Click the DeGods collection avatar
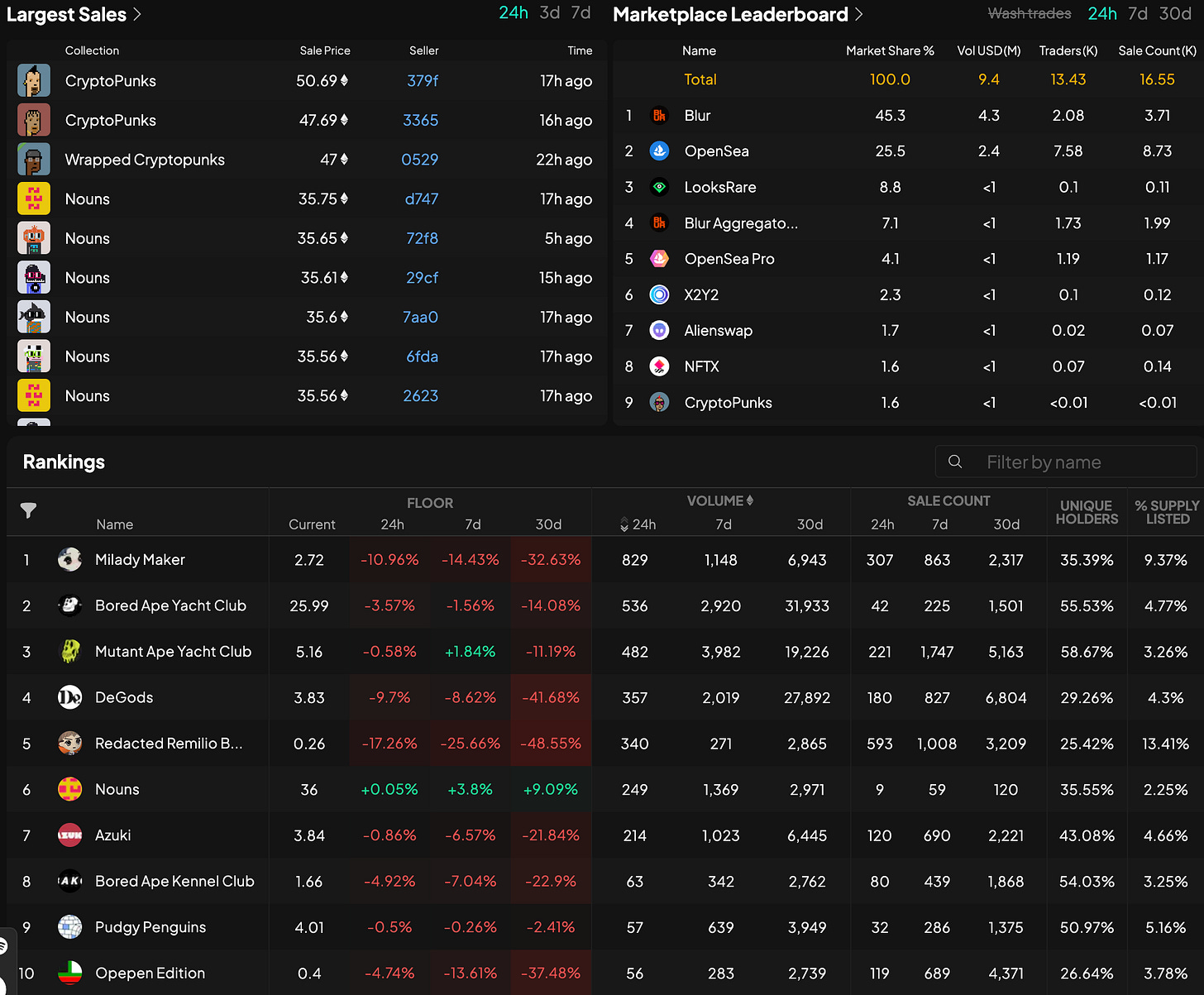1204x995 pixels. 69,697
